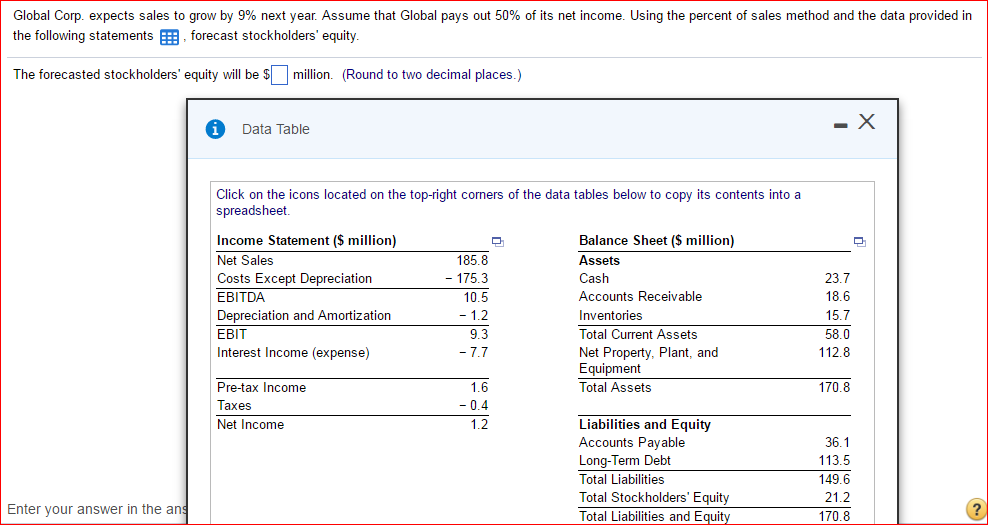
Task: Click the blue info icon beside Data Table
Action: 213,129
